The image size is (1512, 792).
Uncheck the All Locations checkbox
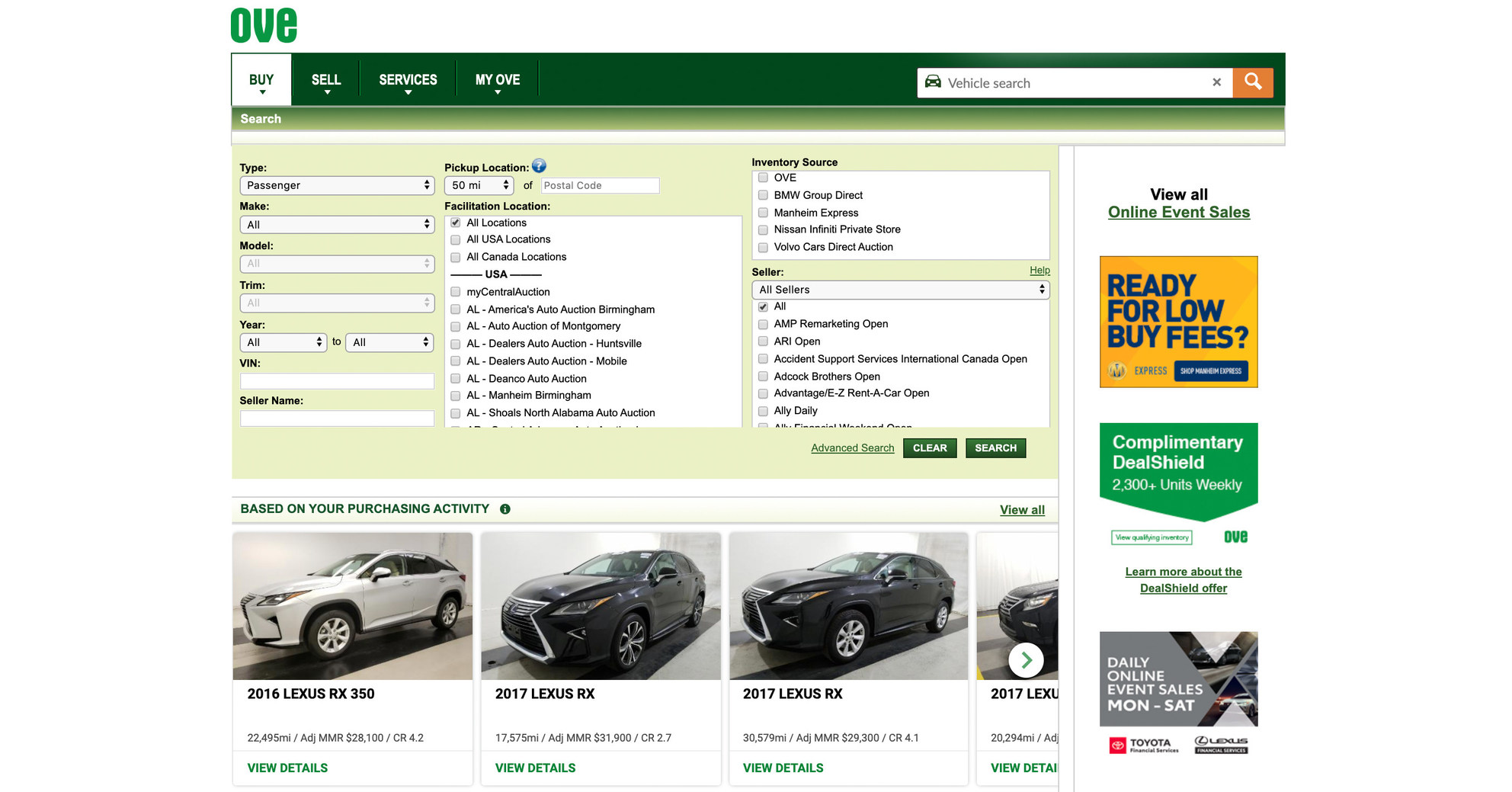(455, 222)
